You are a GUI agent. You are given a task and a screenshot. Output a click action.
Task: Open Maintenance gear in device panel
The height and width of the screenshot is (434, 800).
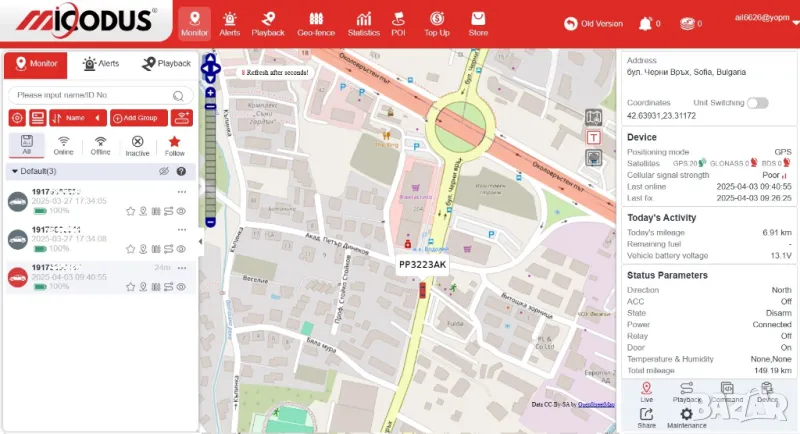[686, 417]
